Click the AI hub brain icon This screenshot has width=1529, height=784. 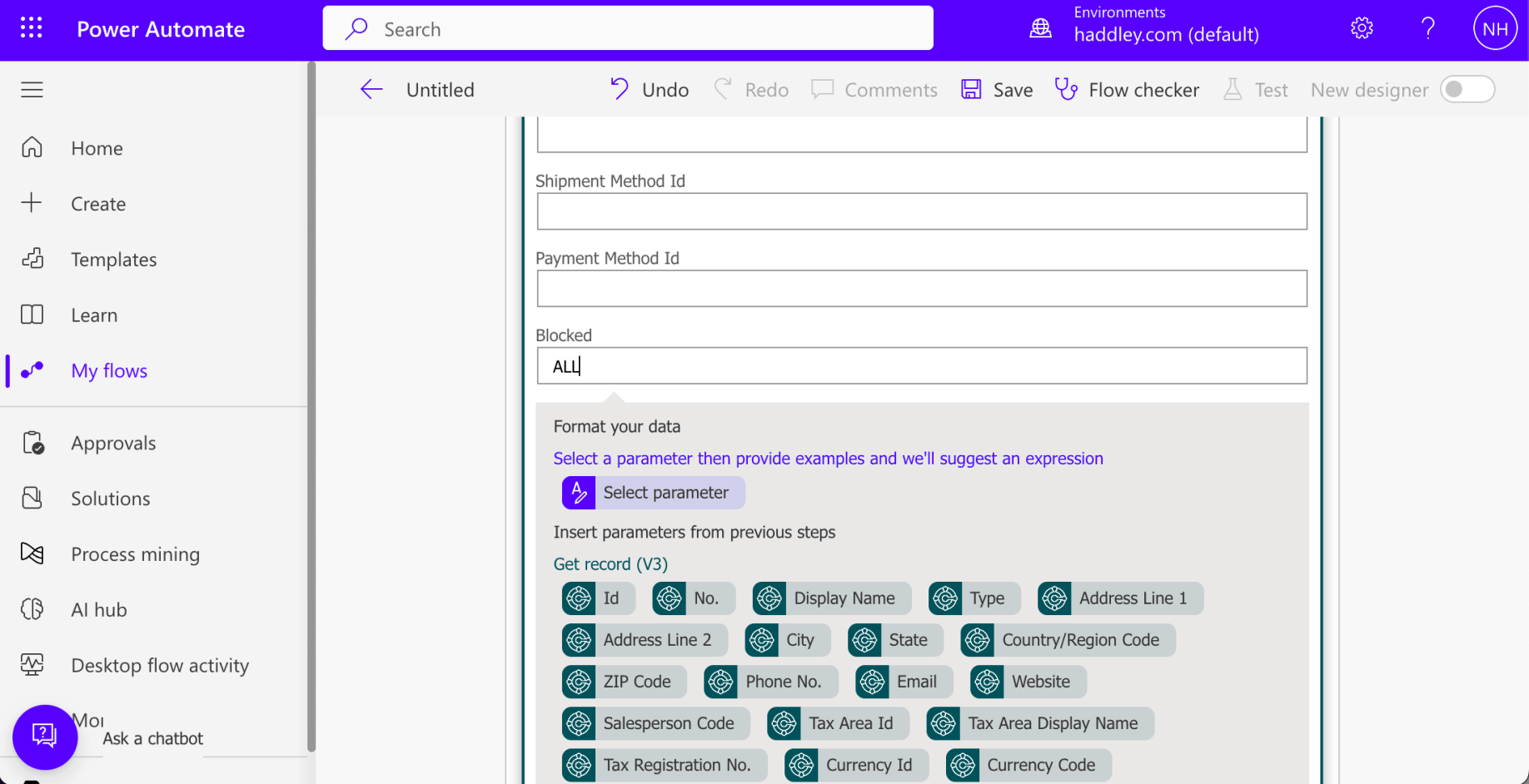coord(32,609)
